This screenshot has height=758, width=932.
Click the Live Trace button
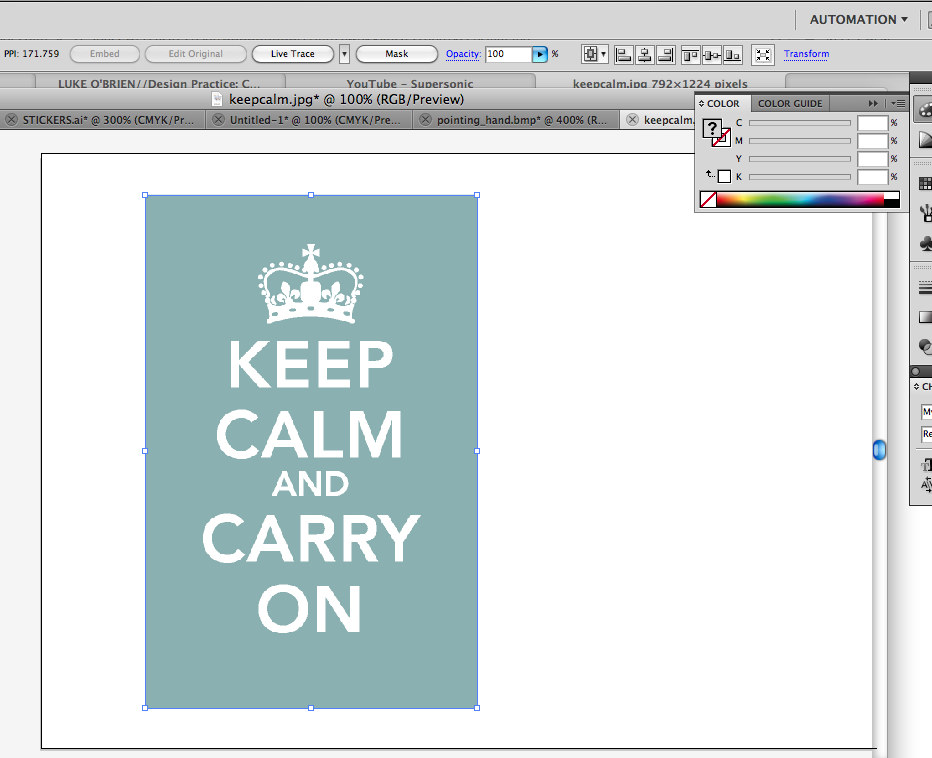point(292,54)
